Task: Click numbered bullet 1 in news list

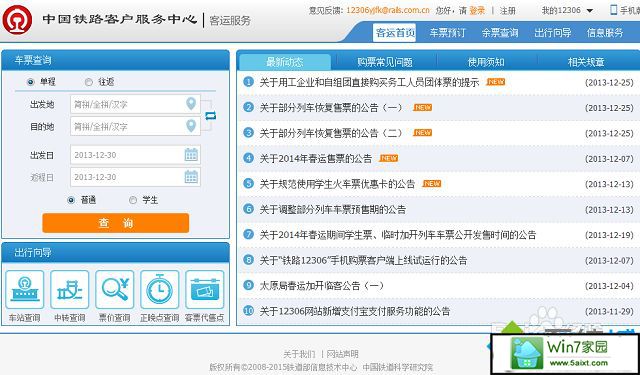Action: tap(248, 82)
